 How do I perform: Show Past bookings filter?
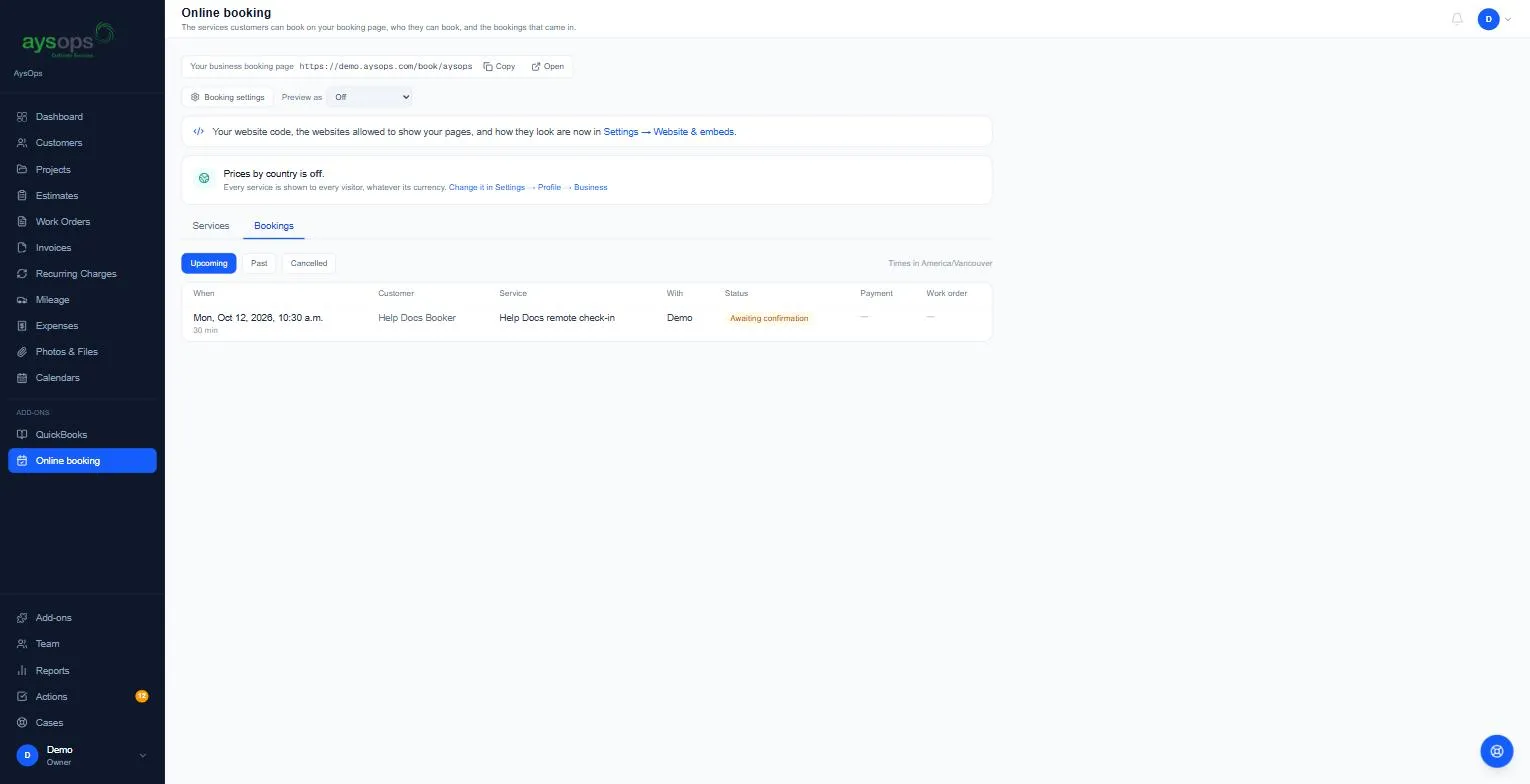pos(259,263)
